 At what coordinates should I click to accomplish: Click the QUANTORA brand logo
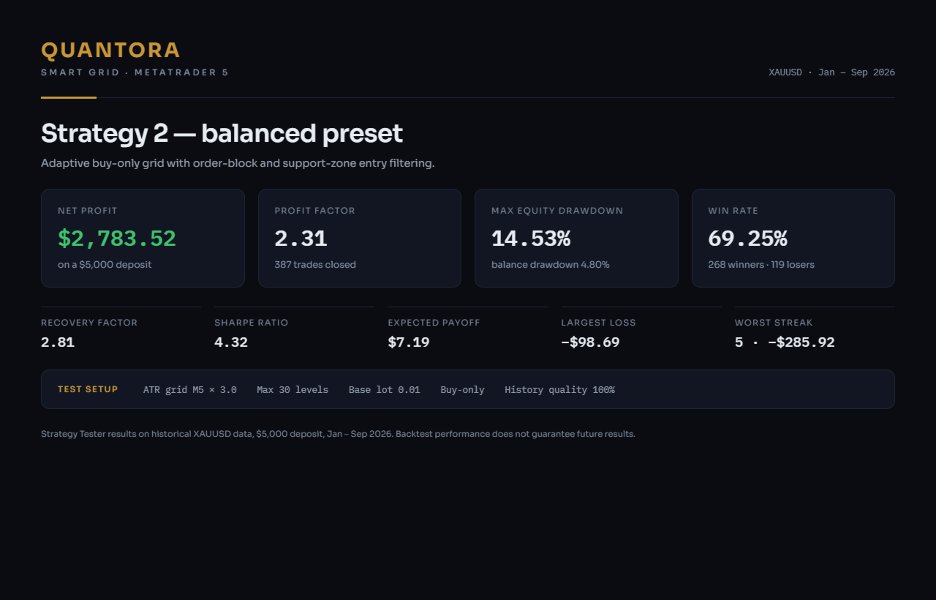click(x=110, y=50)
